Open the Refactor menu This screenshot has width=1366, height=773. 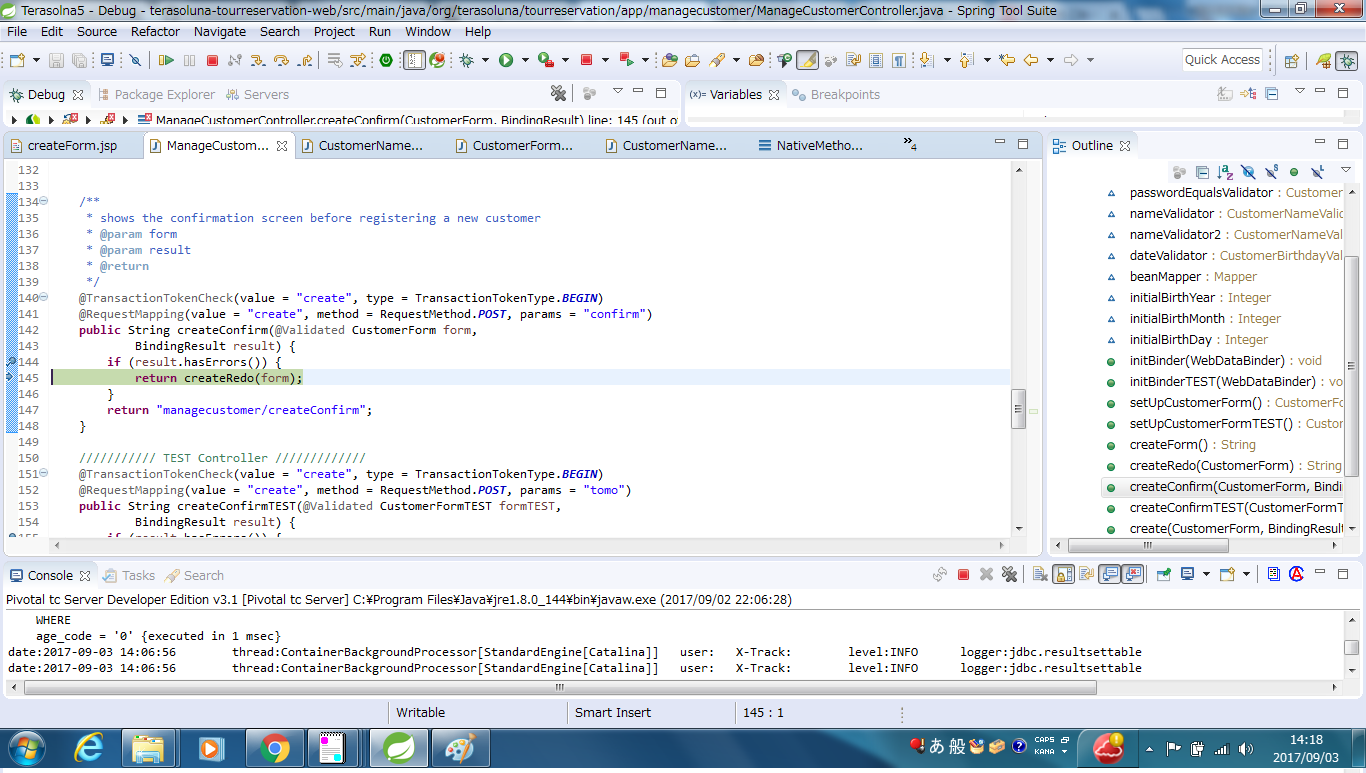[x=156, y=31]
